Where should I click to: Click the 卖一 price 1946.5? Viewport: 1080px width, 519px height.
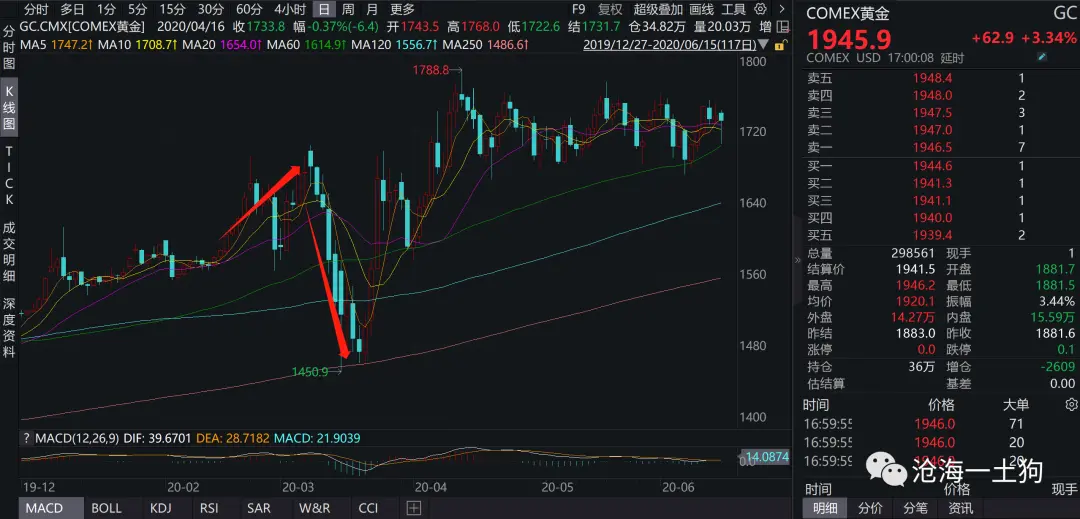tap(932, 147)
